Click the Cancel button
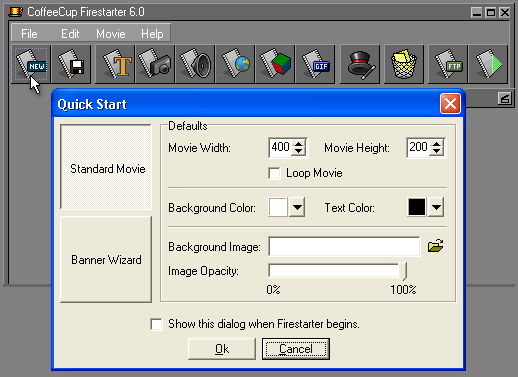This screenshot has width=518, height=377. coord(296,349)
